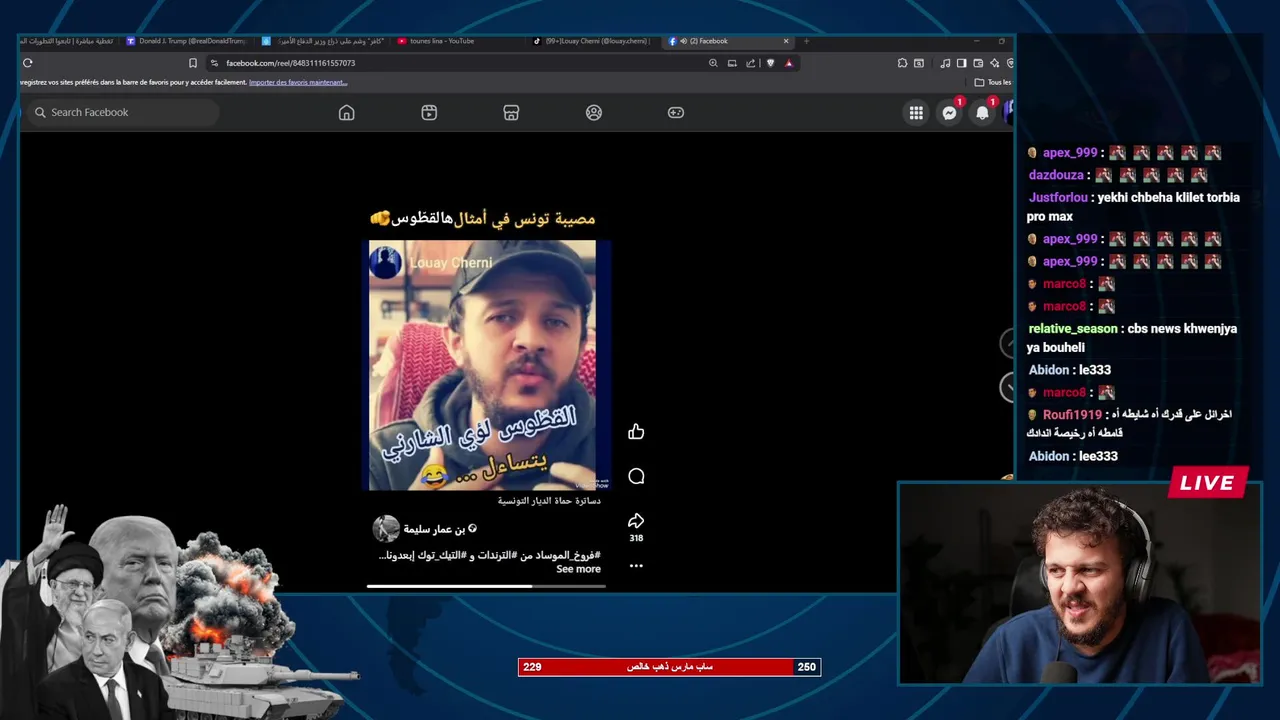Open the media control music-note icon
Screen dimensions: 1280x720
[x=946, y=63]
